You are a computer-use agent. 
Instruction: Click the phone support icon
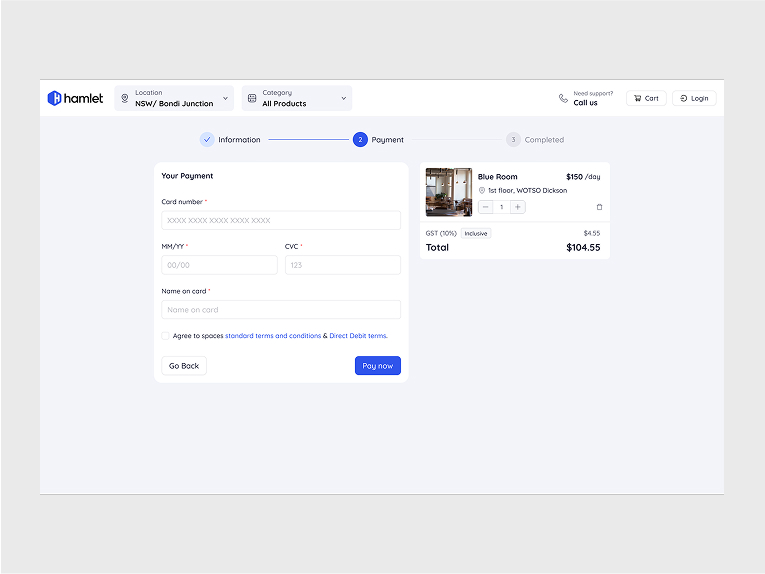pyautogui.click(x=563, y=98)
